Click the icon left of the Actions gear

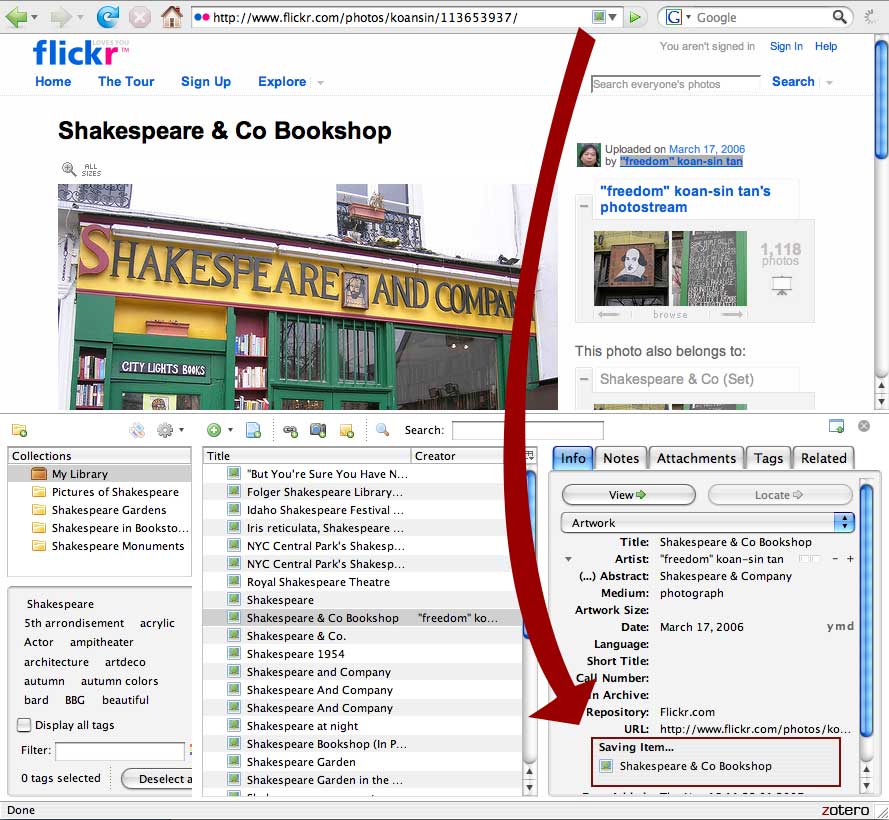click(137, 430)
